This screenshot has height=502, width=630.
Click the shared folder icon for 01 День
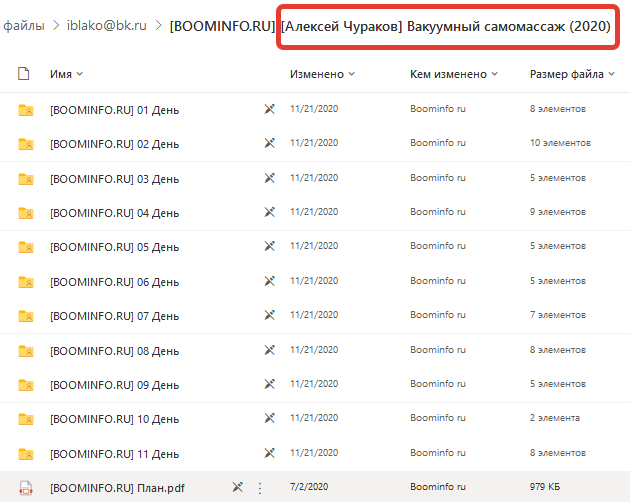pyautogui.click(x=26, y=110)
